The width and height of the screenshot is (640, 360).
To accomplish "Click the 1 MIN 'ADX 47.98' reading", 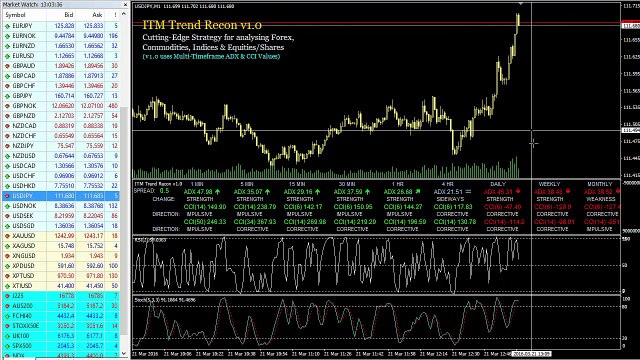I will coord(198,191).
